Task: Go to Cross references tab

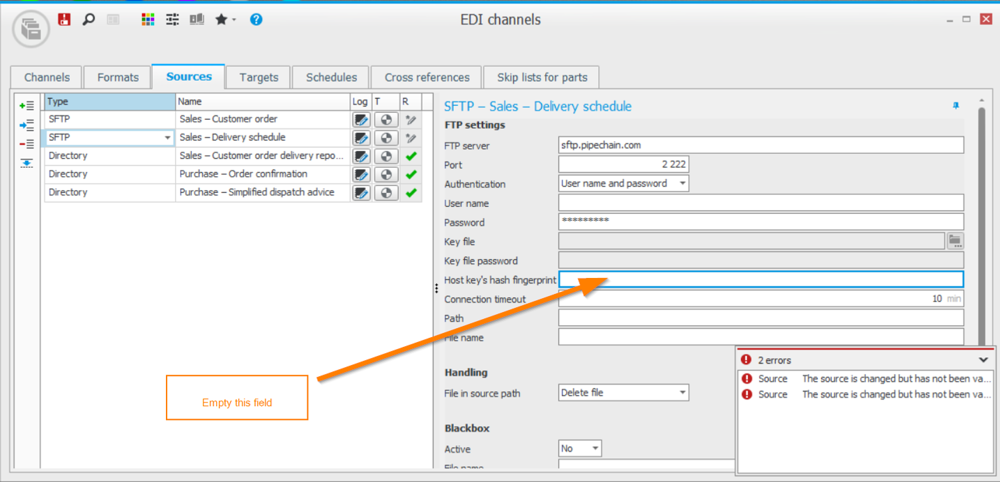Action: (427, 78)
